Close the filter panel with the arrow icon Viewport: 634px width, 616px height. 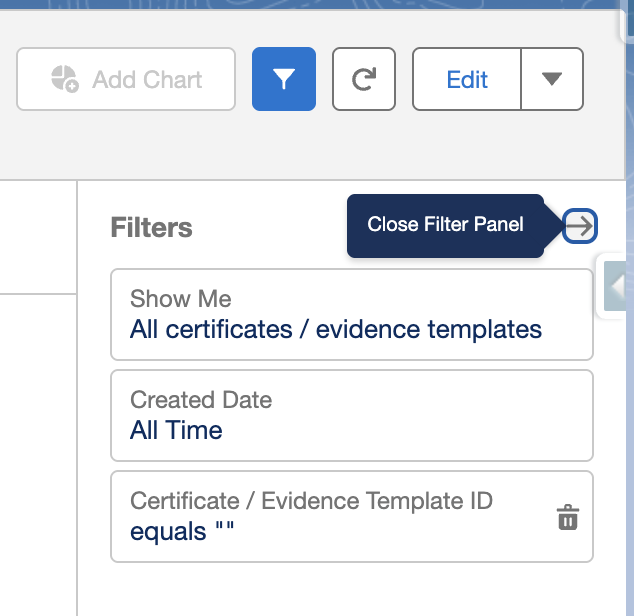click(x=580, y=226)
